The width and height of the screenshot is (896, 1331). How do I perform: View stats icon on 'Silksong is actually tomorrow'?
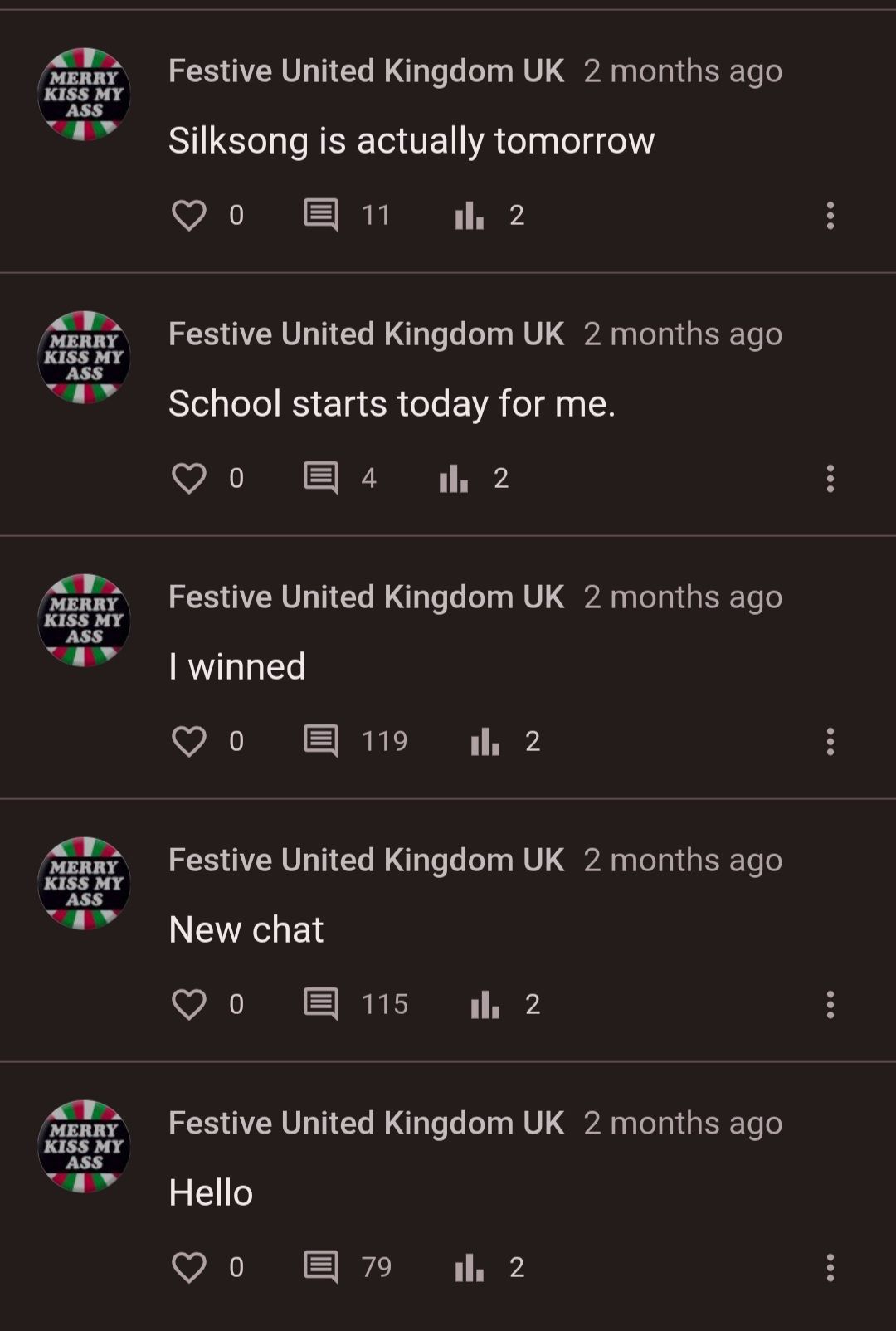click(x=470, y=215)
